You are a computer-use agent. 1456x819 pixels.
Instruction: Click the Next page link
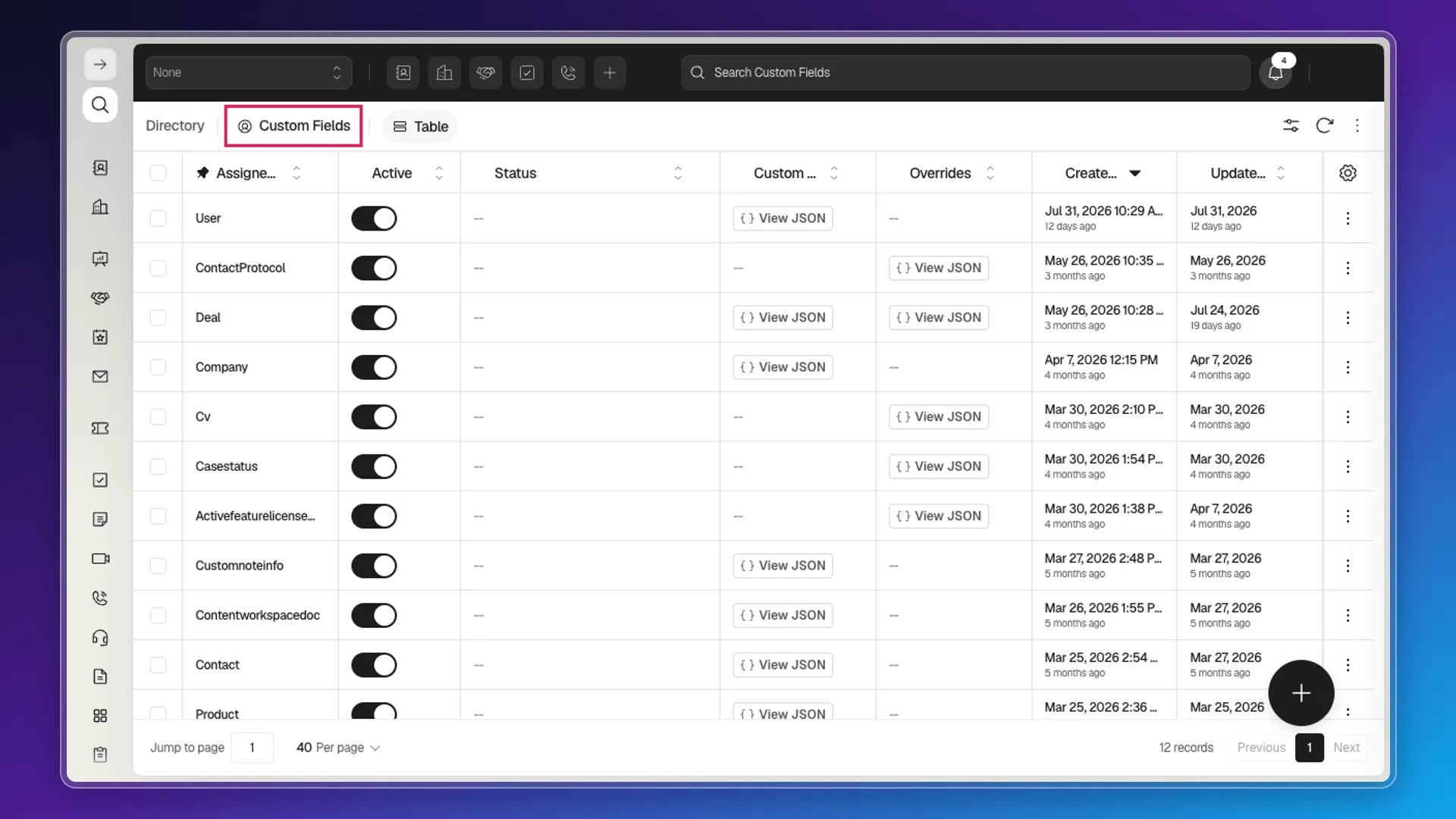click(1347, 748)
